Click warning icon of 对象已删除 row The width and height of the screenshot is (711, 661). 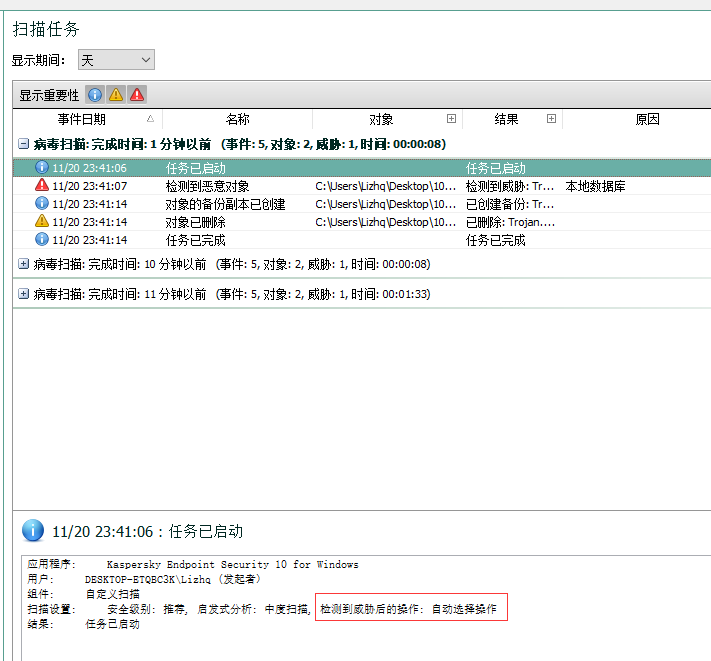point(42,222)
